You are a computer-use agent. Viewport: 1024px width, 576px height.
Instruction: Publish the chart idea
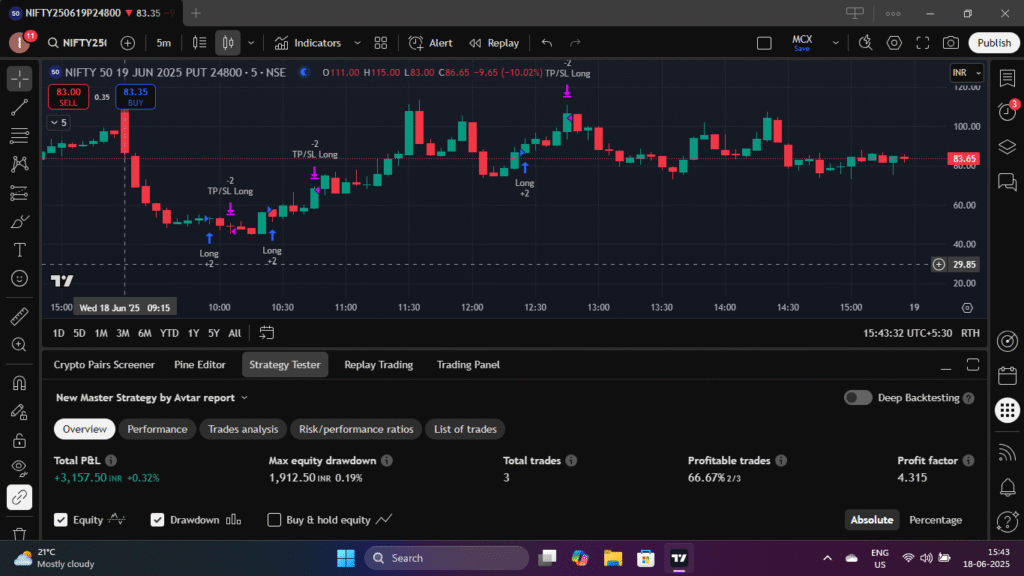pyautogui.click(x=994, y=43)
